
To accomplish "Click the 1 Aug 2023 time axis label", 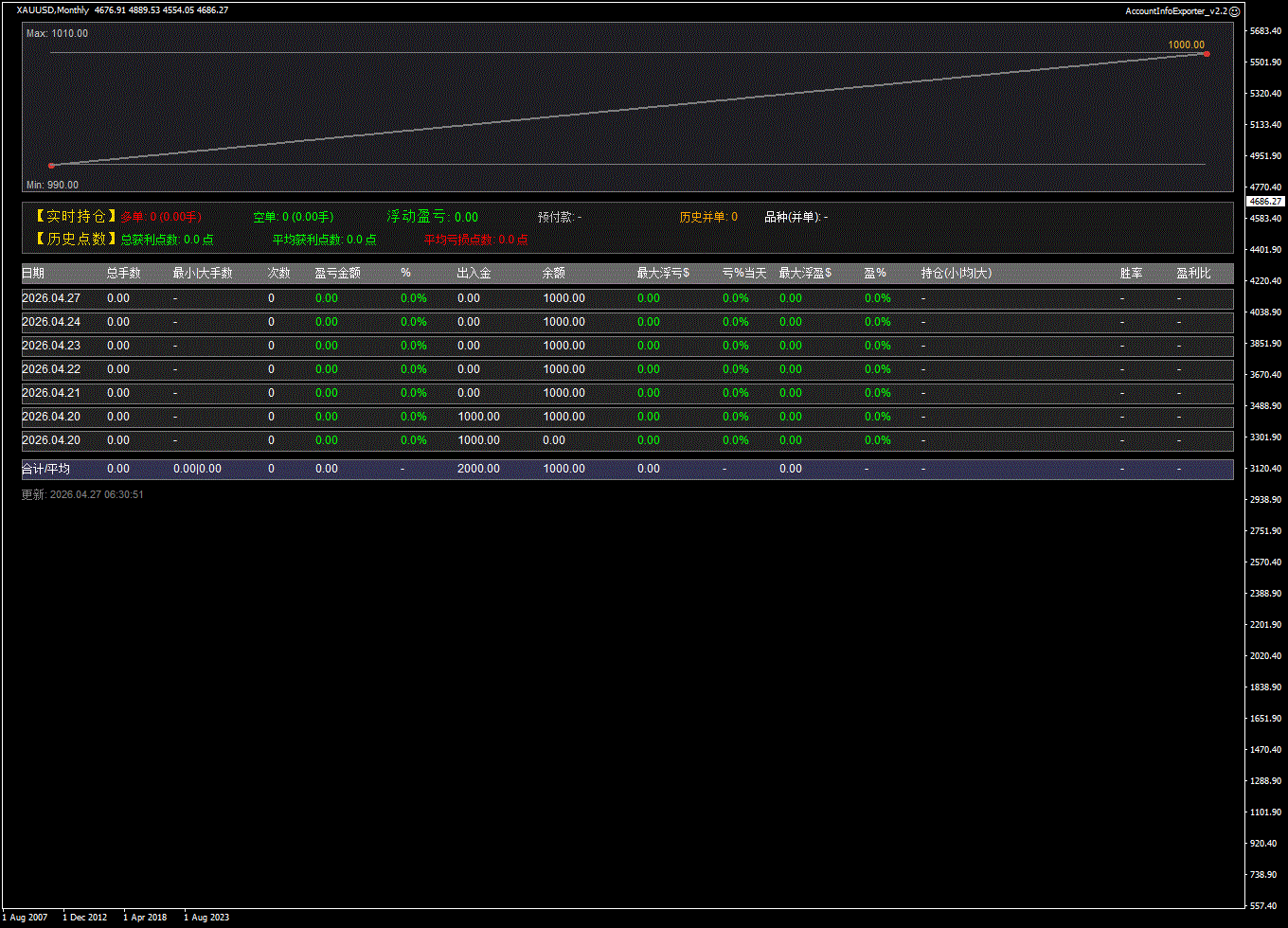I will [x=206, y=918].
